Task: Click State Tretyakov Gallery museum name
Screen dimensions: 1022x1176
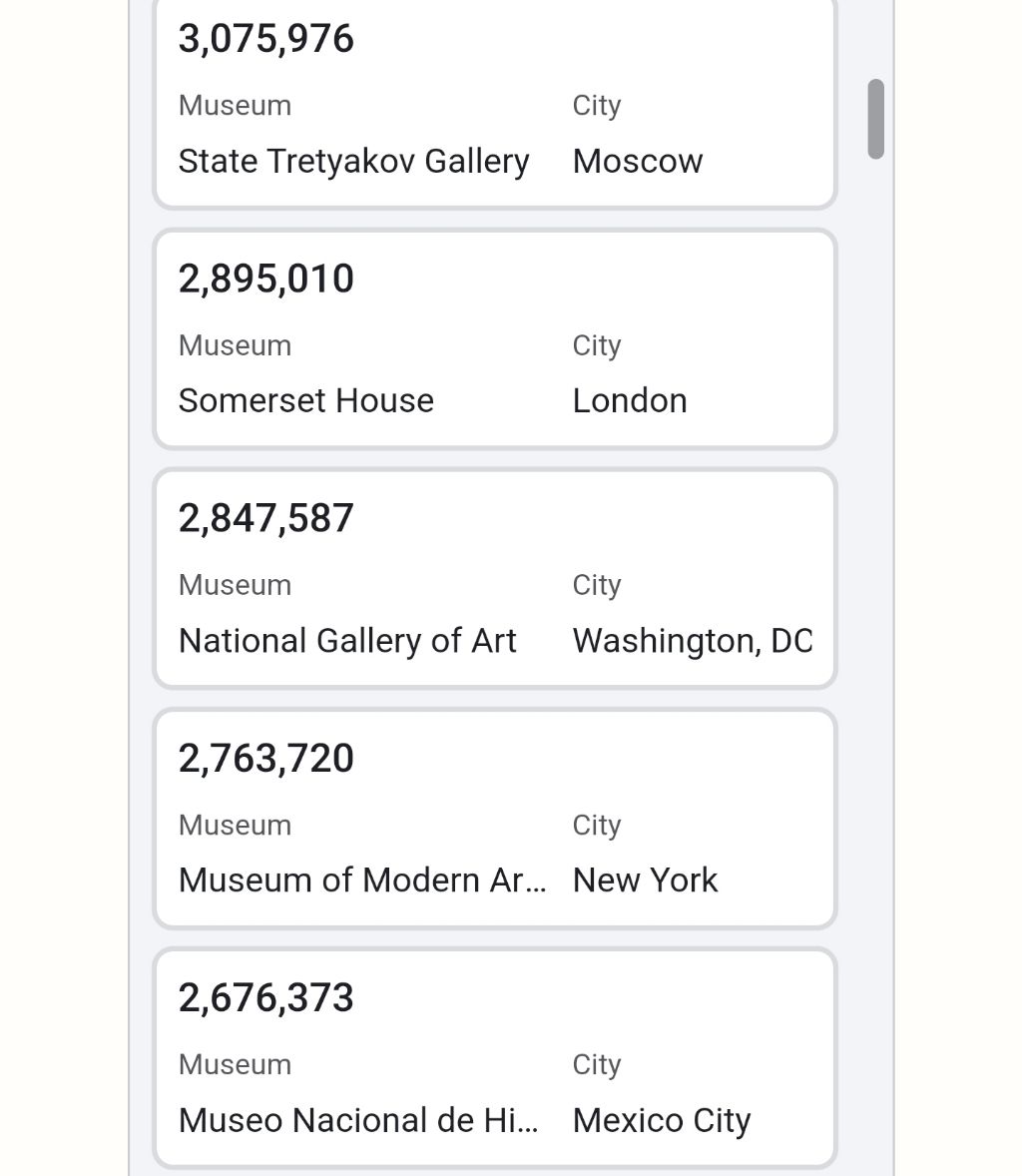Action: click(x=354, y=162)
